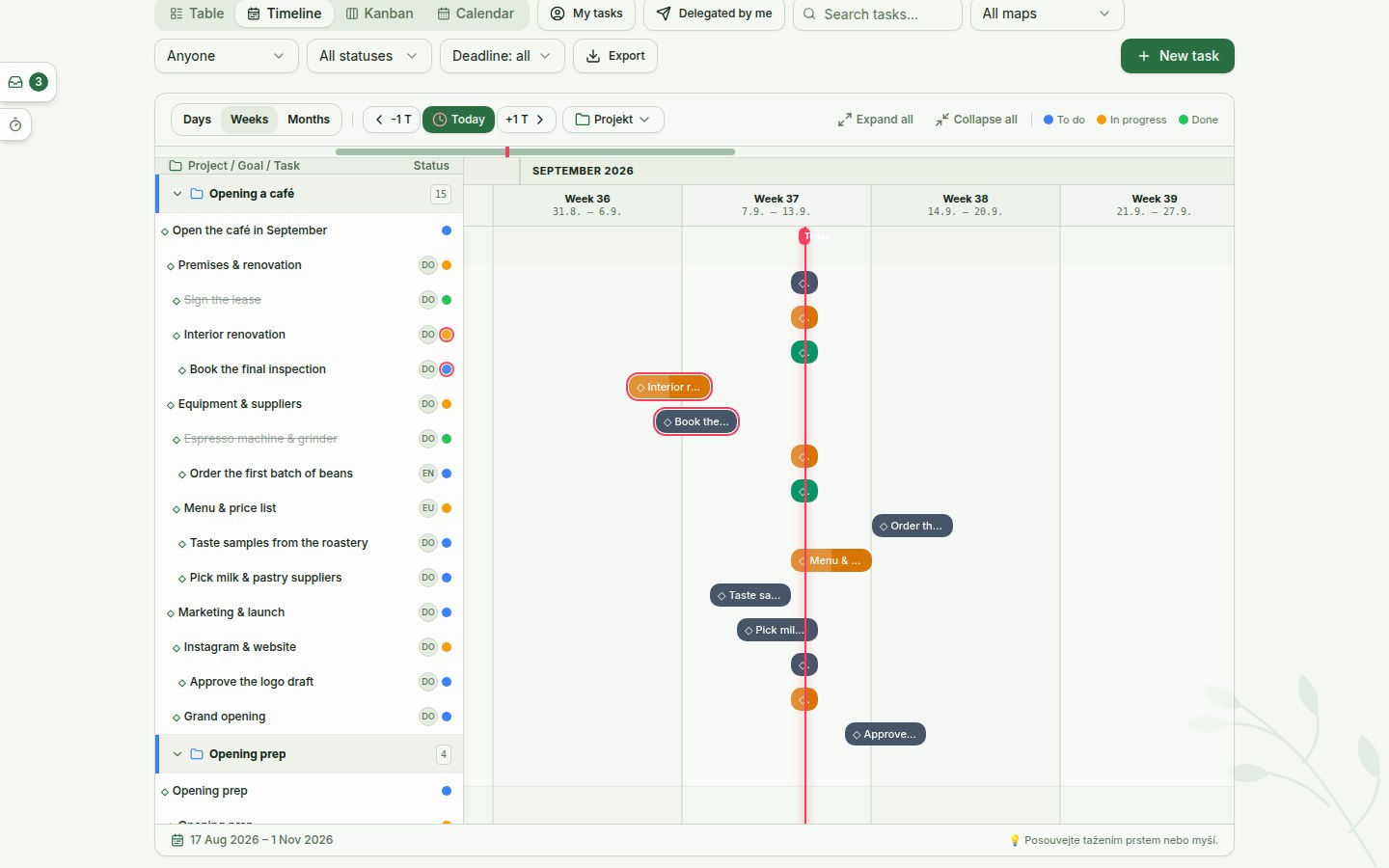The width and height of the screenshot is (1389, 868).
Task: Switch to the Kanban view tab
Action: pyautogui.click(x=380, y=14)
